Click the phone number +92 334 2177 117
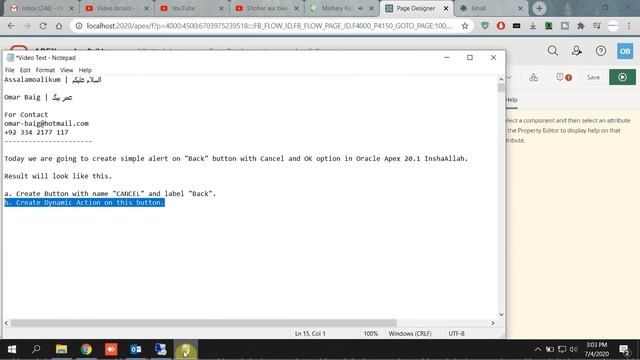Image resolution: width=640 pixels, height=360 pixels. coord(36,132)
